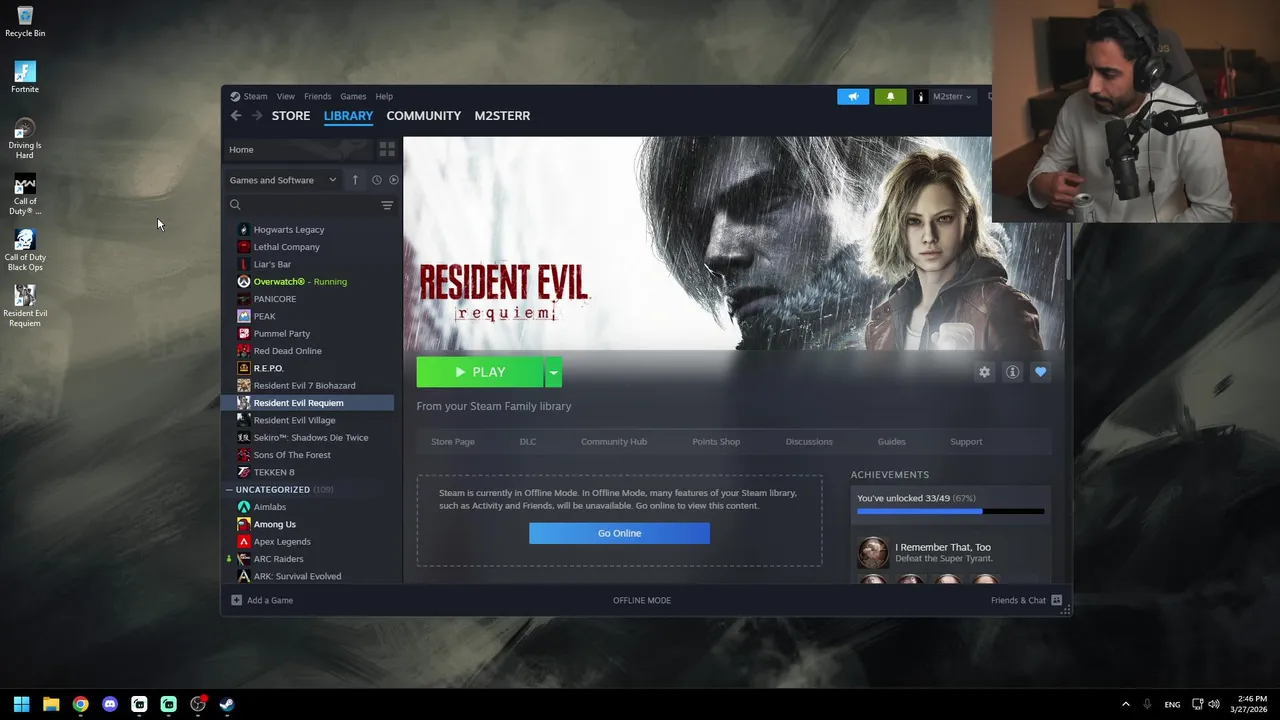Open Resident Evil Requiem desktop shortcut
The width and height of the screenshot is (1280, 720).
tap(25, 306)
